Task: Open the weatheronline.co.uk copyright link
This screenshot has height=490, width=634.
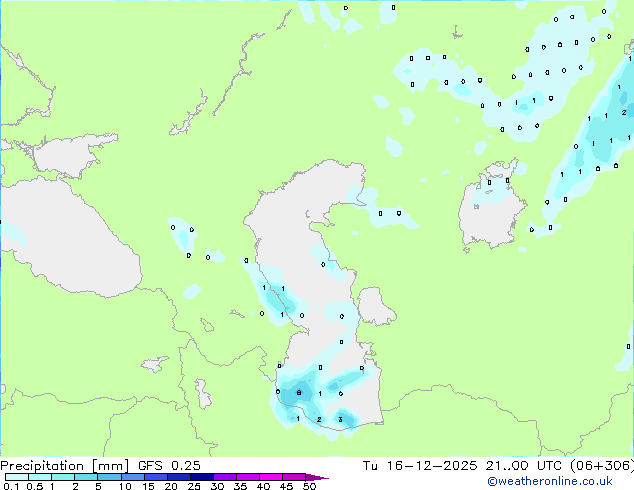Action: pos(550,481)
